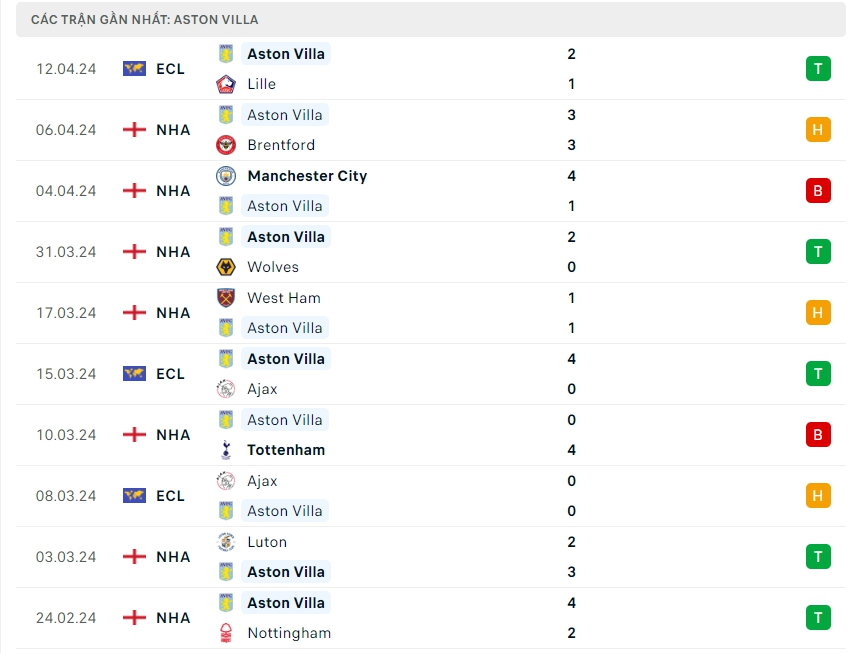Screen dimensions: 859x653
Task: Click the Wolves club crest icon
Action: 226,267
